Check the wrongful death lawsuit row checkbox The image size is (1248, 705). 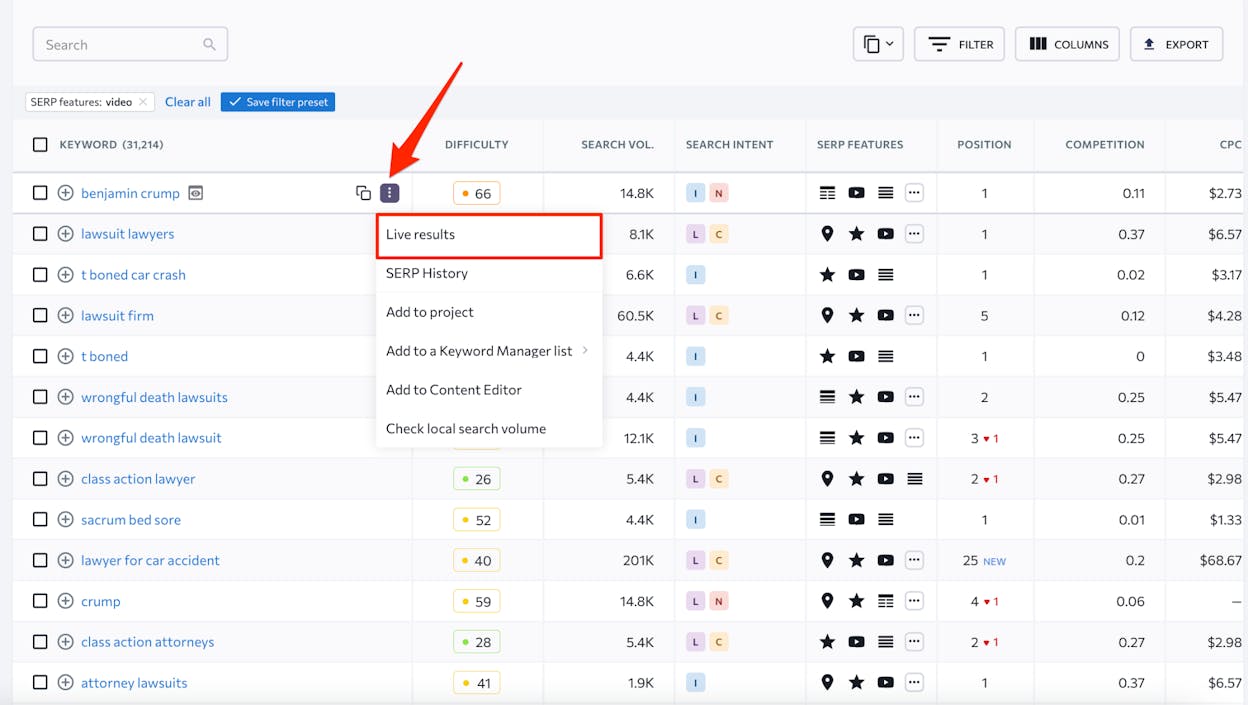pyautogui.click(x=40, y=438)
